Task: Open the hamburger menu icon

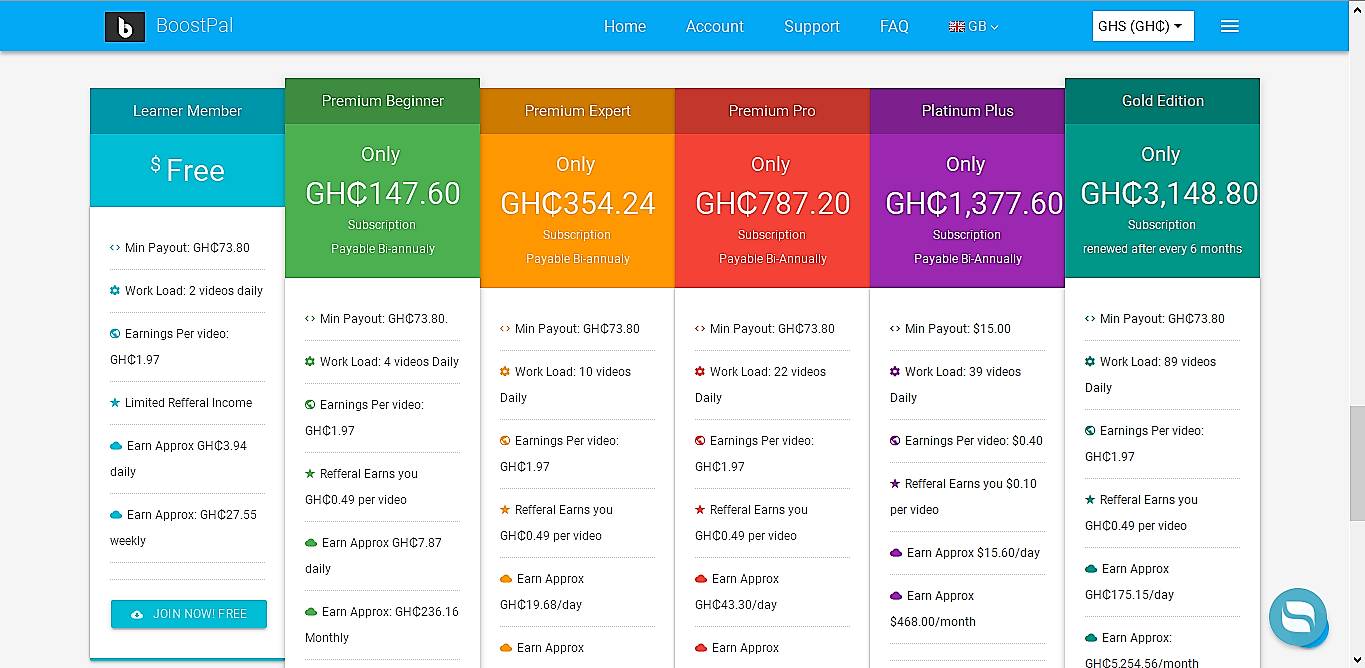Action: click(1229, 27)
